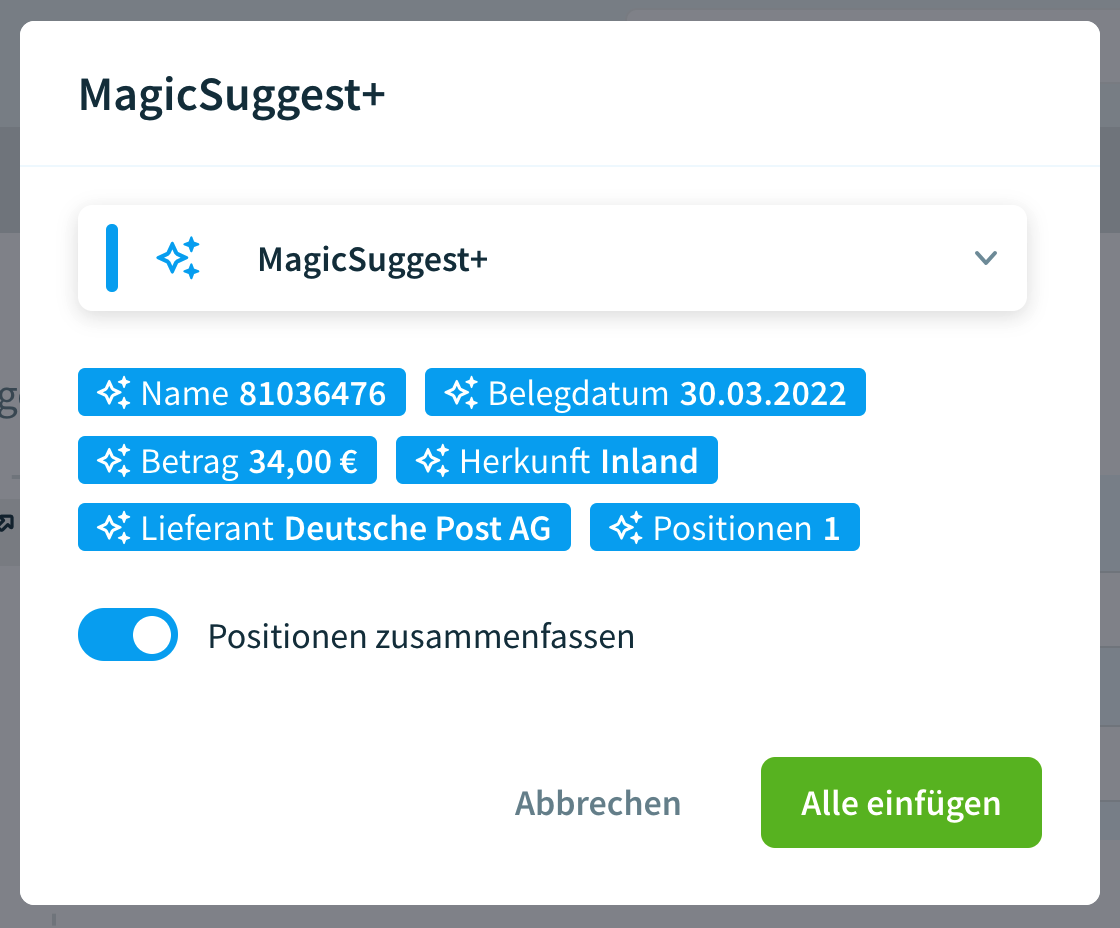Select the Positionen 1 suggestion chip

point(724,527)
